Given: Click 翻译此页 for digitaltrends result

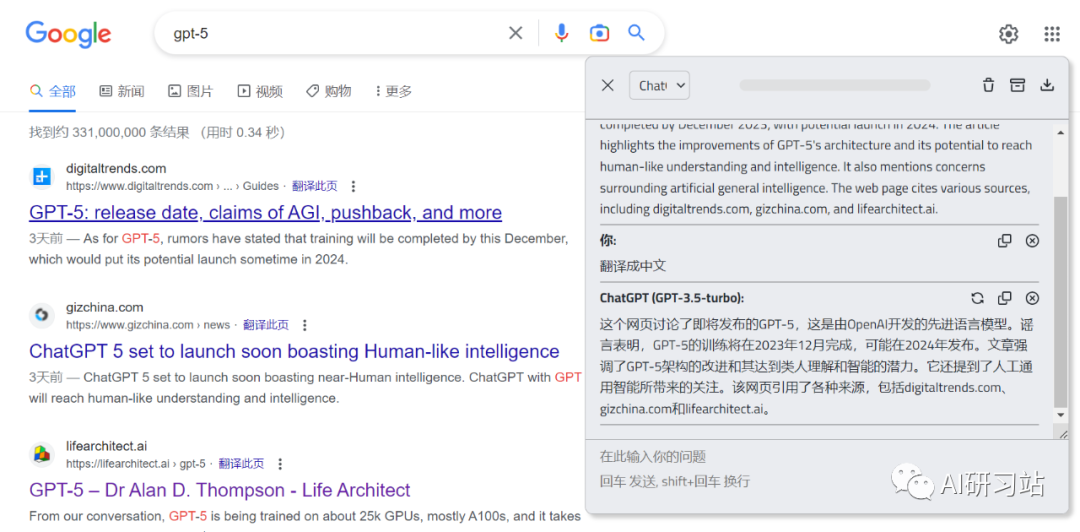Looking at the screenshot, I should pyautogui.click(x=315, y=186).
